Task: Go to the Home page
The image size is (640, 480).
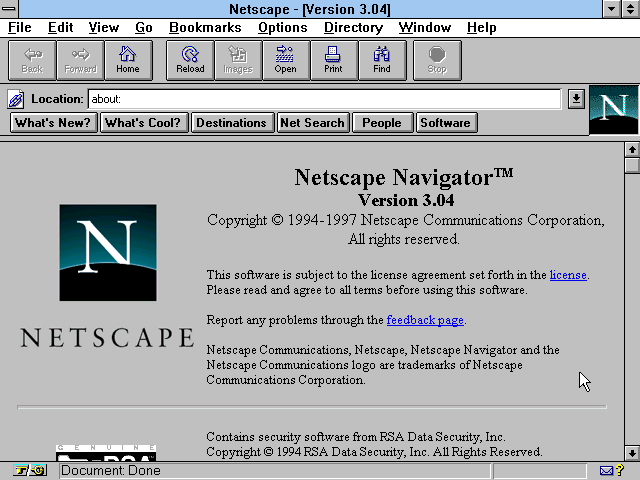Action: (x=128, y=60)
